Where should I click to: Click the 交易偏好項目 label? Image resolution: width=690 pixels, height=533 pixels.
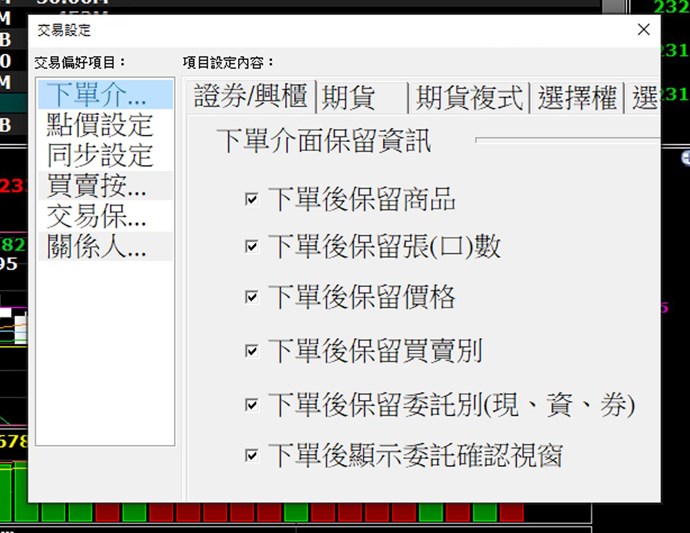80,62
